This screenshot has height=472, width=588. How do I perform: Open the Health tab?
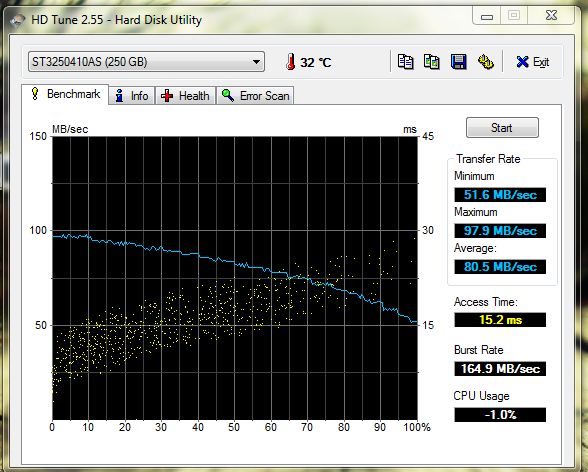pyautogui.click(x=185, y=96)
